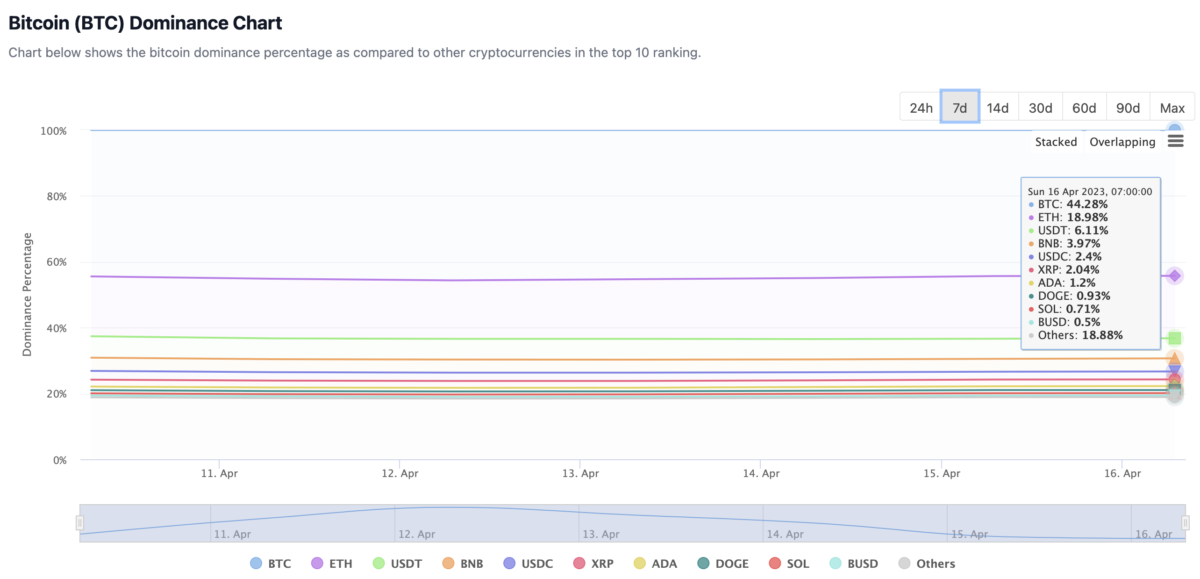The height and width of the screenshot is (579, 1200).
Task: Click the blue USDC legend dot
Action: (x=510, y=563)
